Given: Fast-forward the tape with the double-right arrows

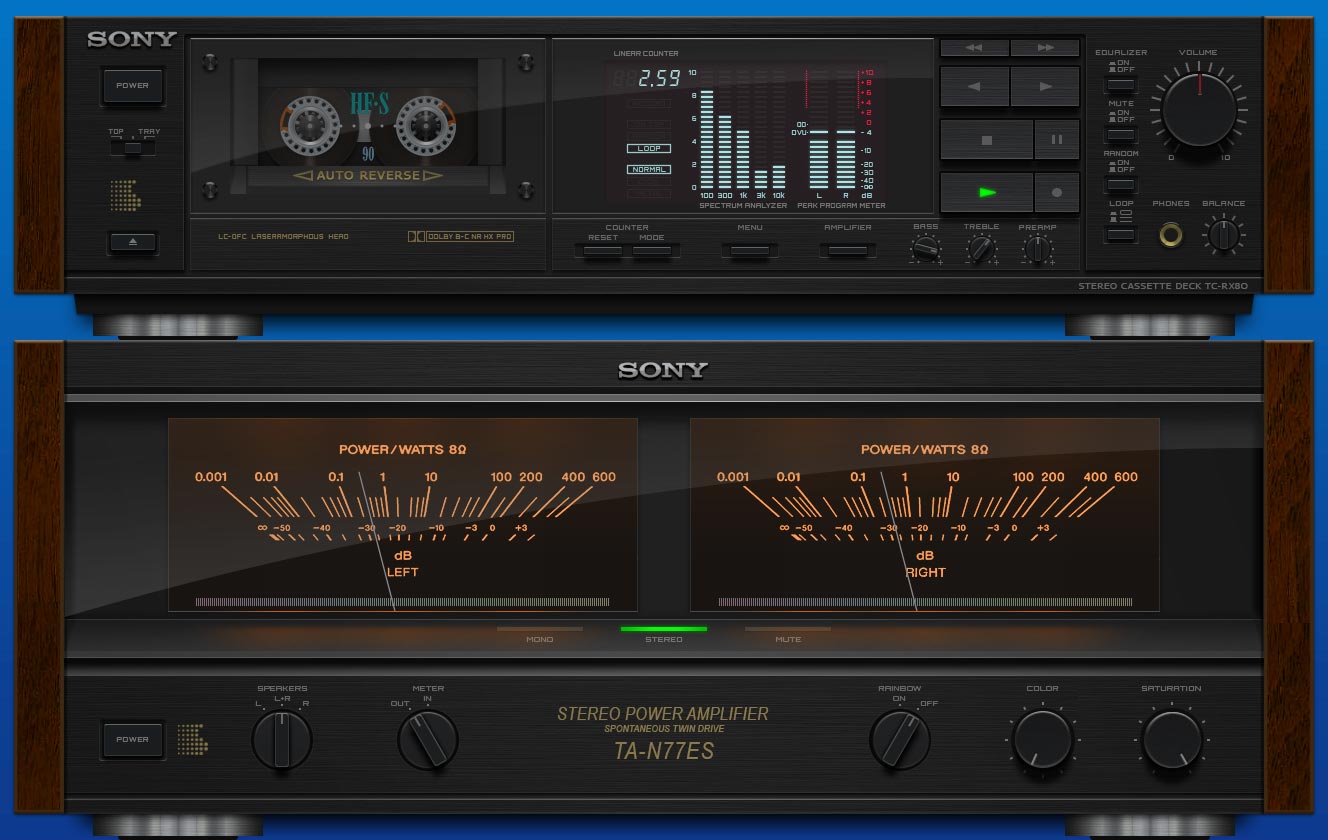Looking at the screenshot, I should 1046,48.
